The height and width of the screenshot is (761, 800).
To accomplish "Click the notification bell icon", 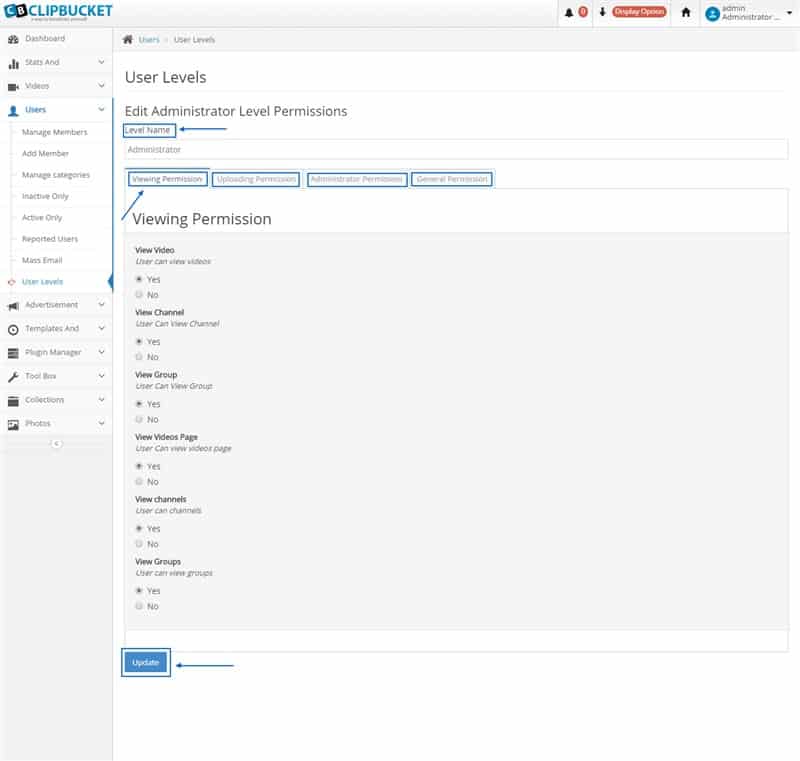I will [x=570, y=13].
